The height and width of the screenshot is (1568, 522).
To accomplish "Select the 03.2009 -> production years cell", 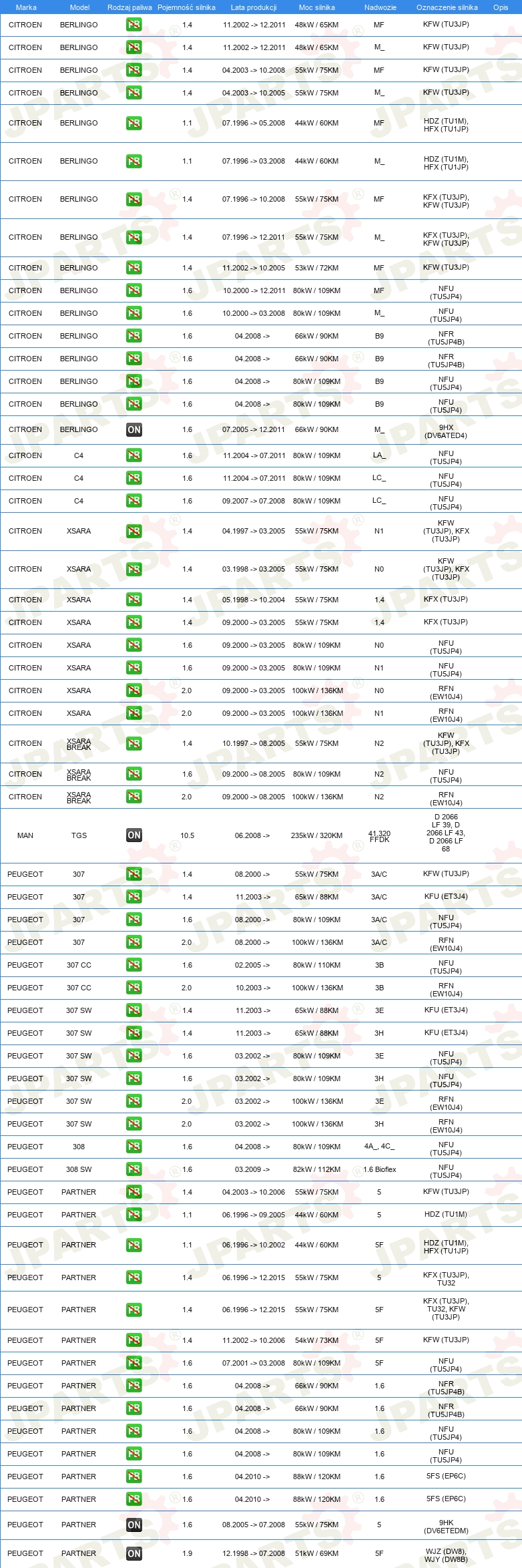I will [x=252, y=1169].
